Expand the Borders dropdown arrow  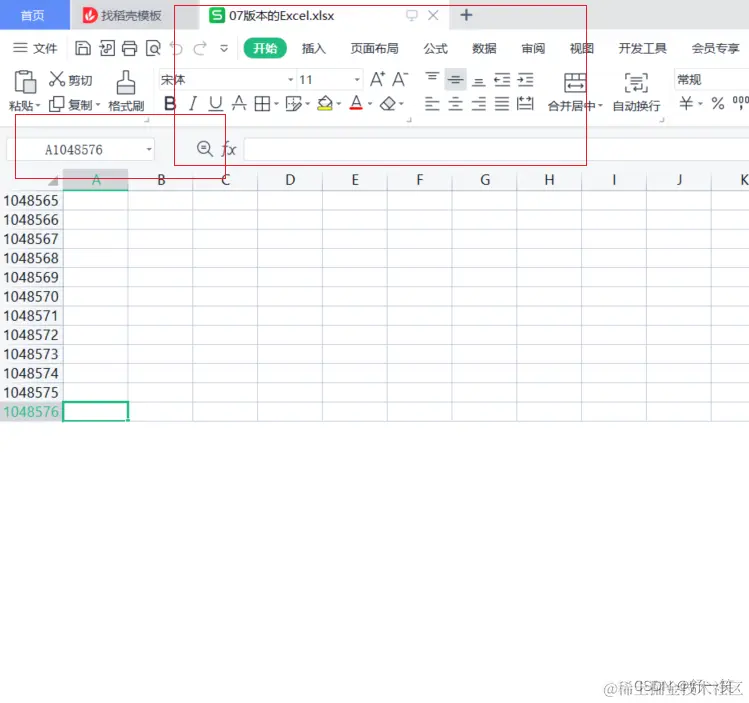[276, 104]
